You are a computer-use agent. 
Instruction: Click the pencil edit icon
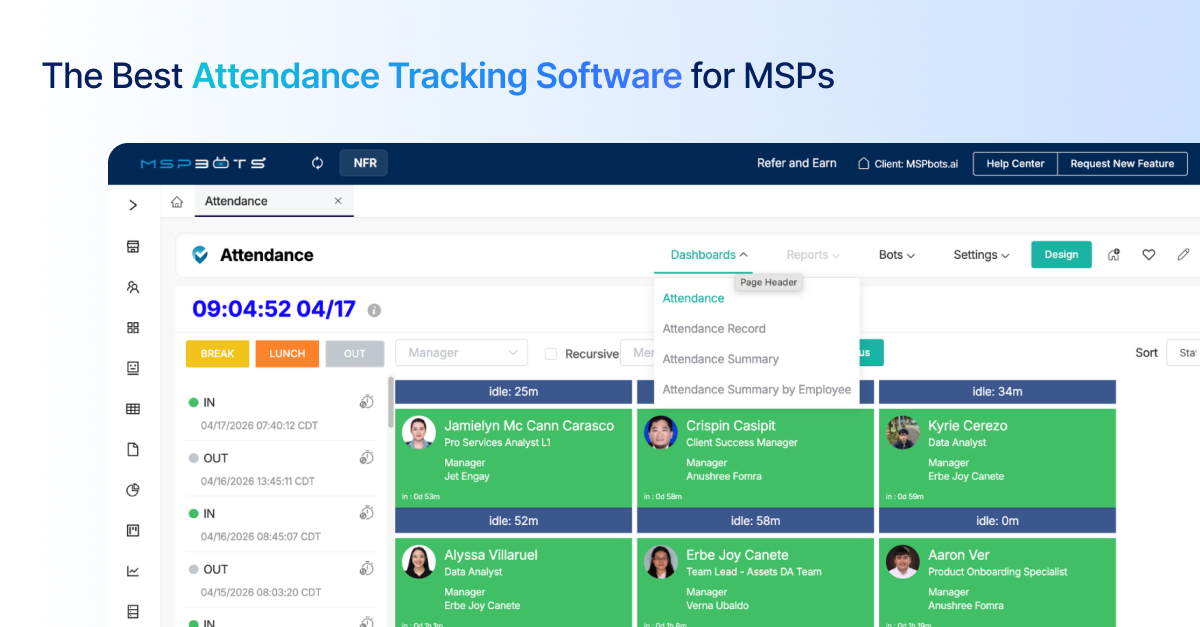click(x=1184, y=255)
